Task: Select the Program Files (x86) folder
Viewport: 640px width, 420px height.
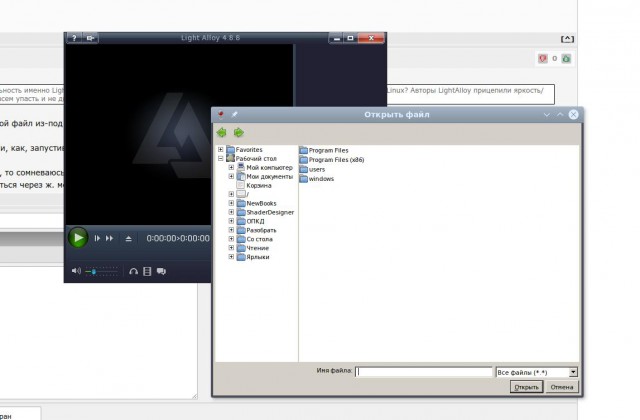Action: click(x=336, y=160)
